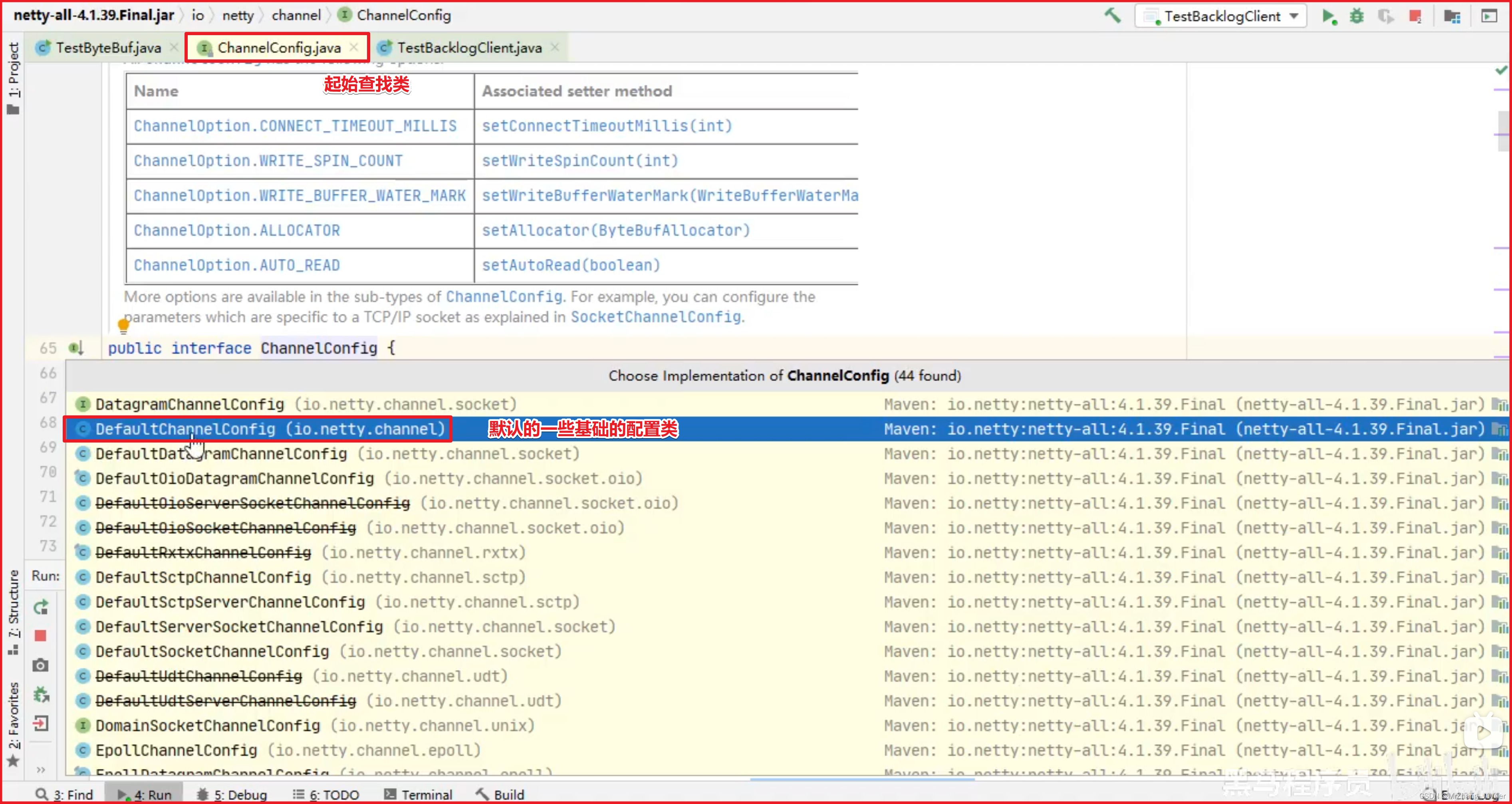Image resolution: width=1512 pixels, height=804 pixels.
Task: Select DefaultSctpChannelConfig entry
Action: click(x=786, y=577)
